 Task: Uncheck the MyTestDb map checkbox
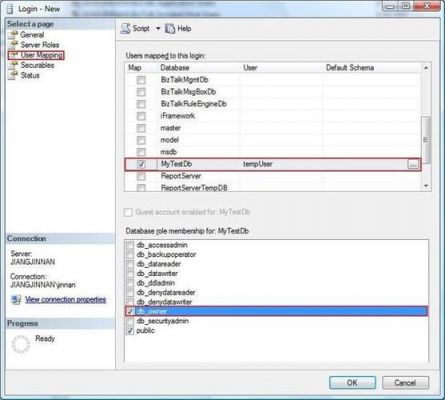point(141,164)
